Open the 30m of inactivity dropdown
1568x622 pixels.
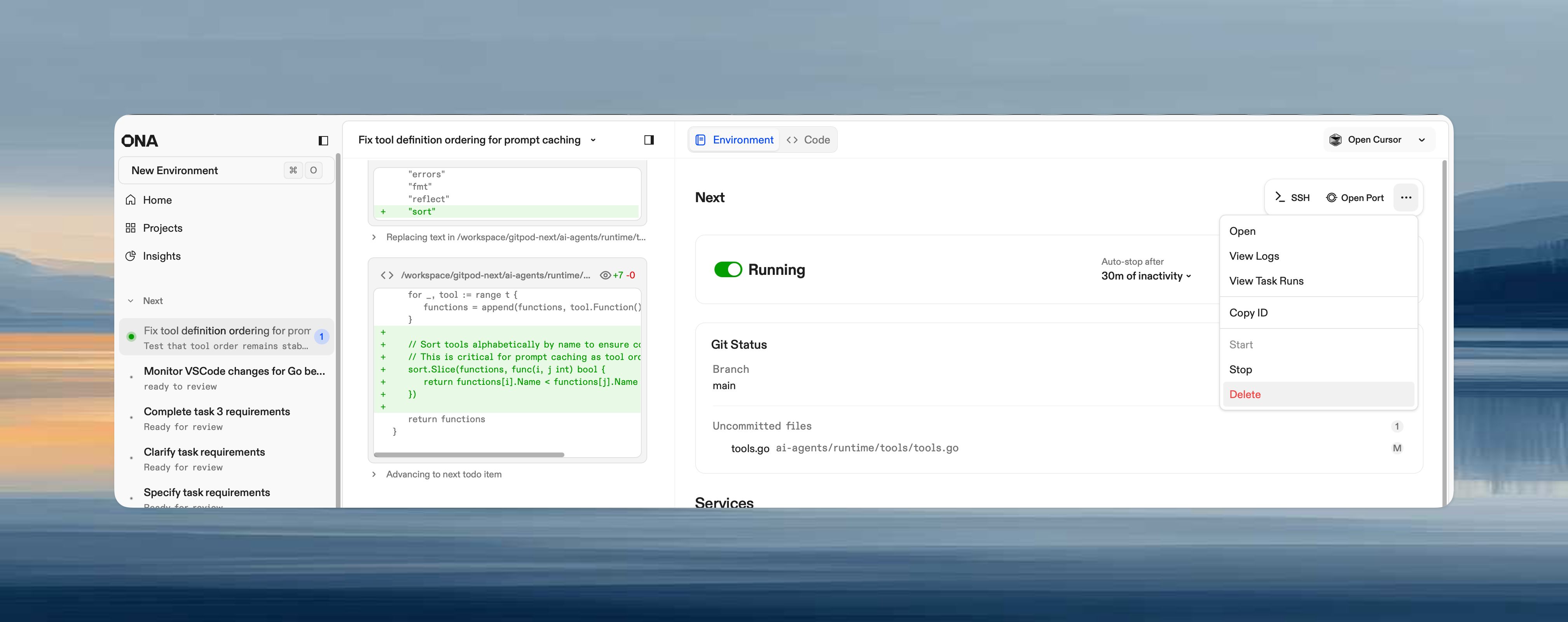click(x=1145, y=276)
